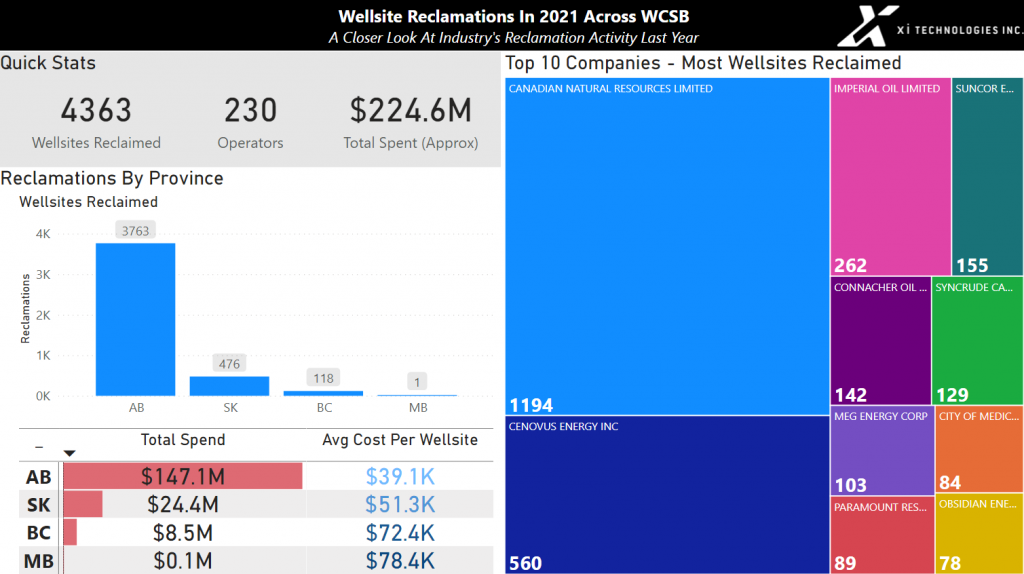Click the SK row label in table

39,505
